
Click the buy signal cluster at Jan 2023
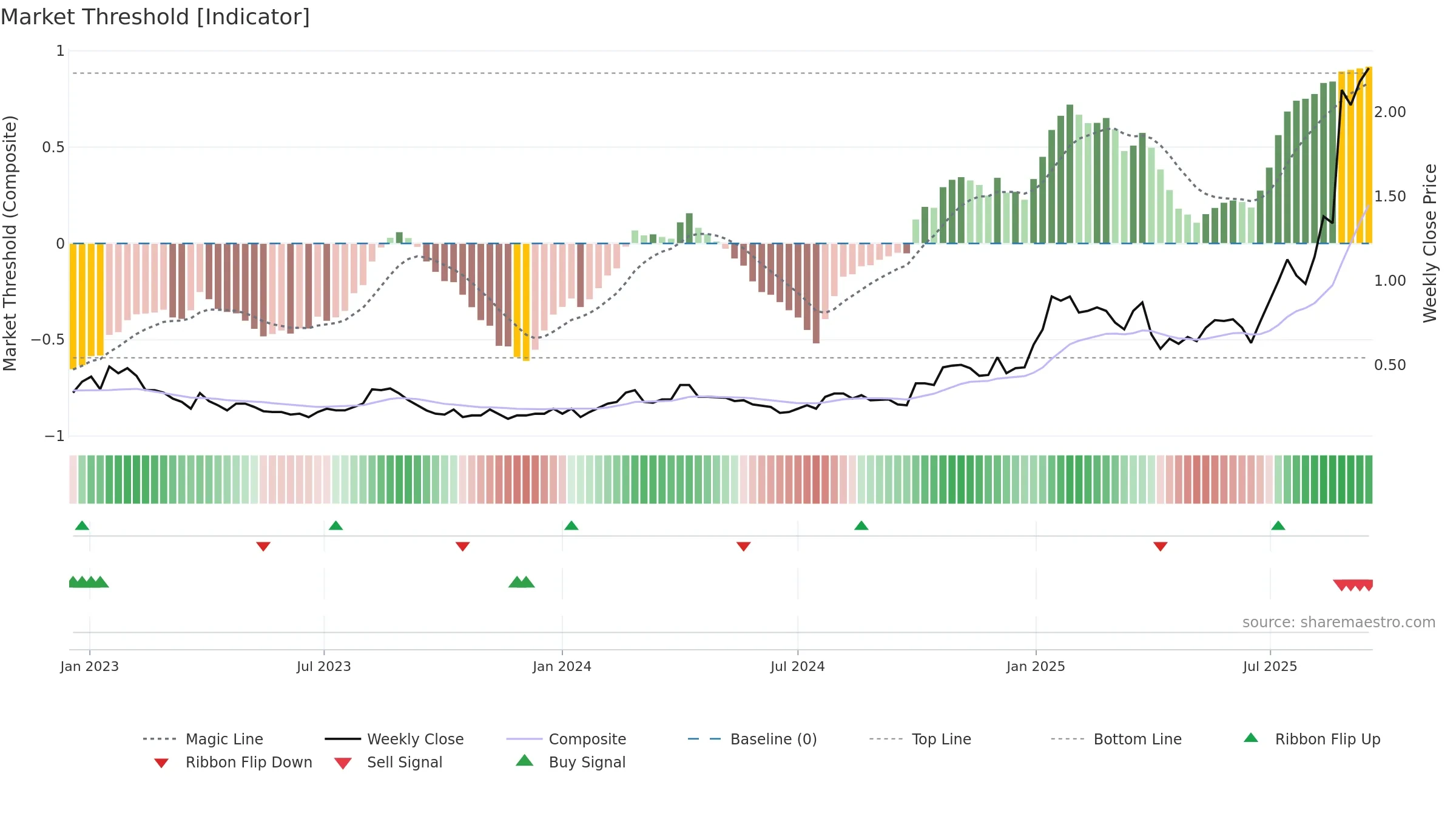(x=89, y=582)
